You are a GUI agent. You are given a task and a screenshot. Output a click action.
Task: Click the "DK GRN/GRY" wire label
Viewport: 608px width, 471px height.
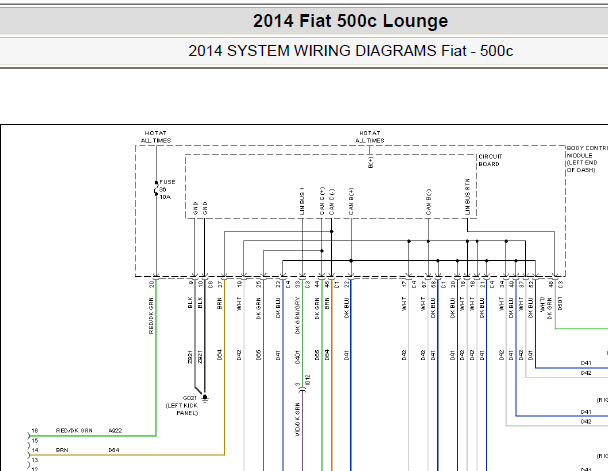coord(297,316)
